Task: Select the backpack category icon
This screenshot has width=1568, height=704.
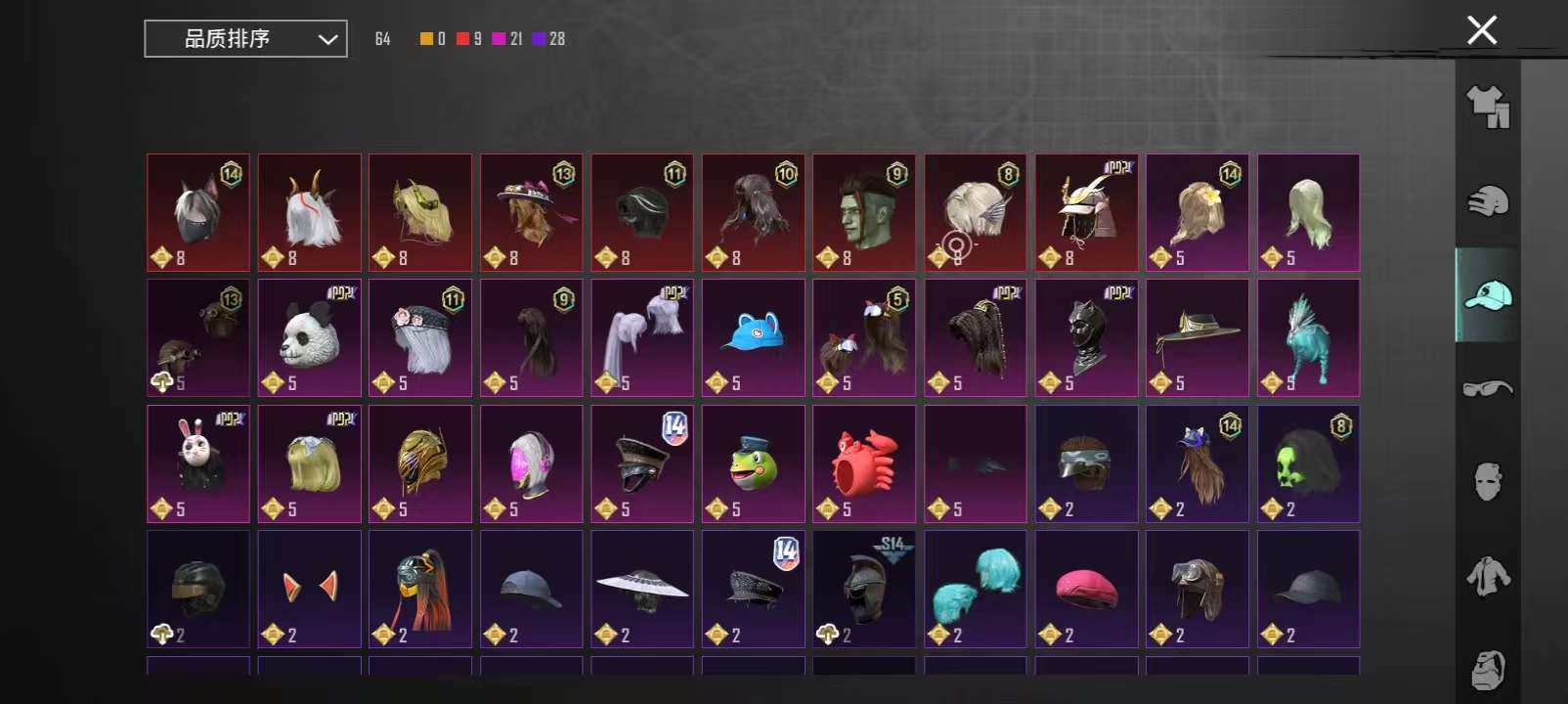Action: pos(1488,670)
